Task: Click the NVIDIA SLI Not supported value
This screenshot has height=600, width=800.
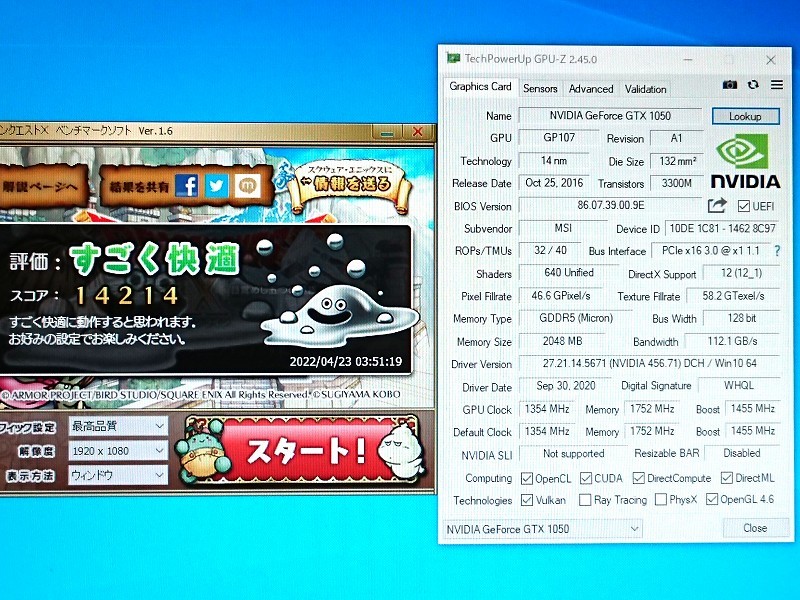Action: tap(573, 454)
